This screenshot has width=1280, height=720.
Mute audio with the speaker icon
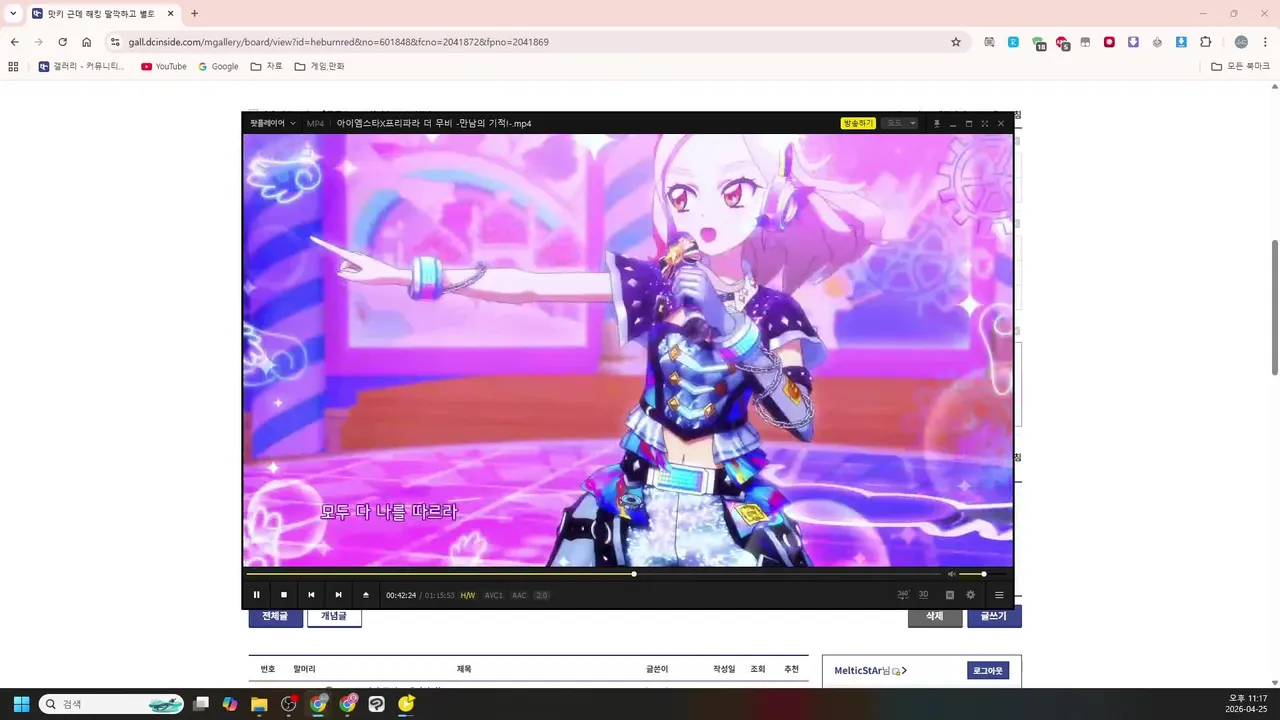pyautogui.click(x=951, y=574)
